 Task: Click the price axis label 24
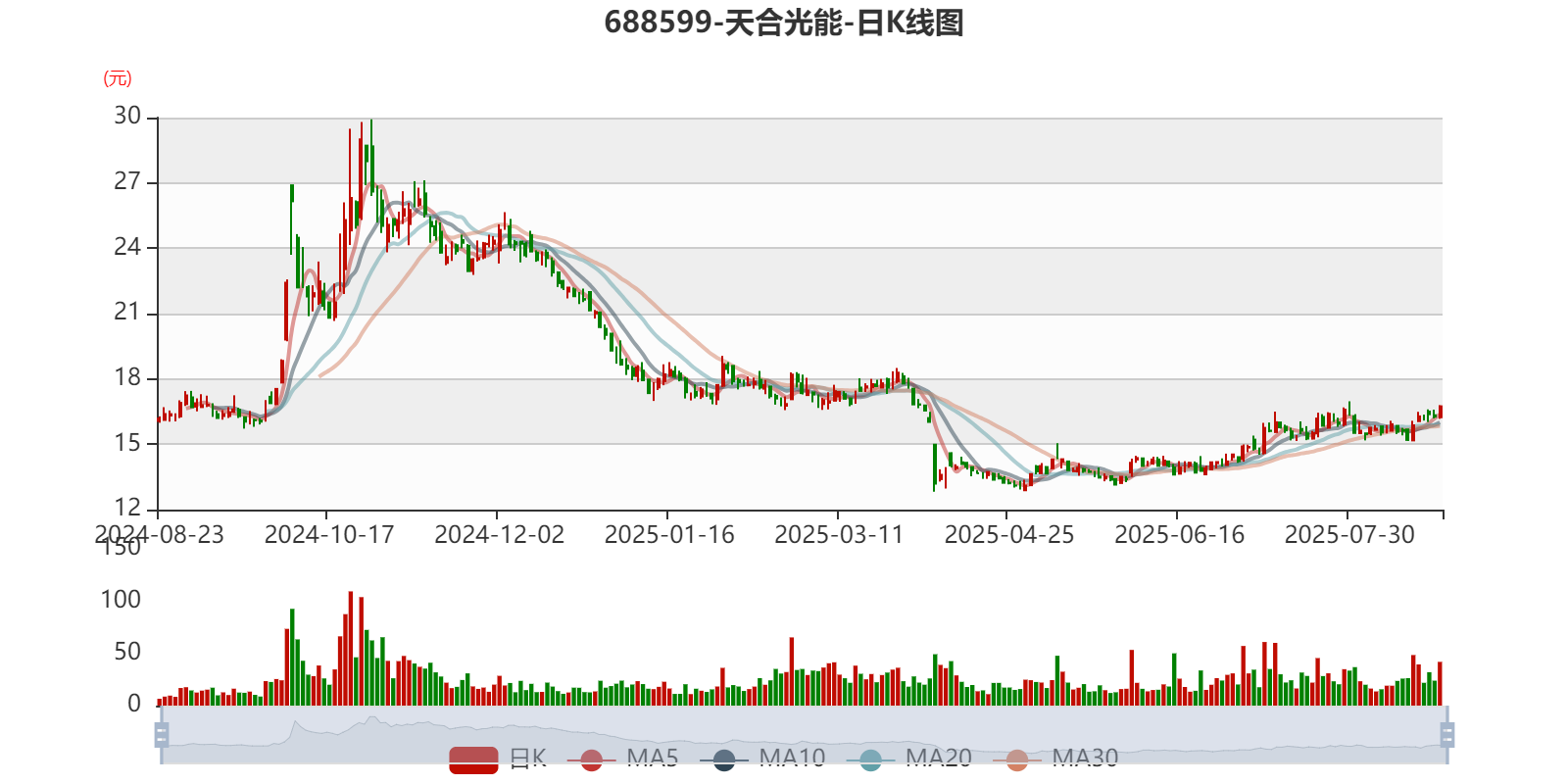coord(127,246)
